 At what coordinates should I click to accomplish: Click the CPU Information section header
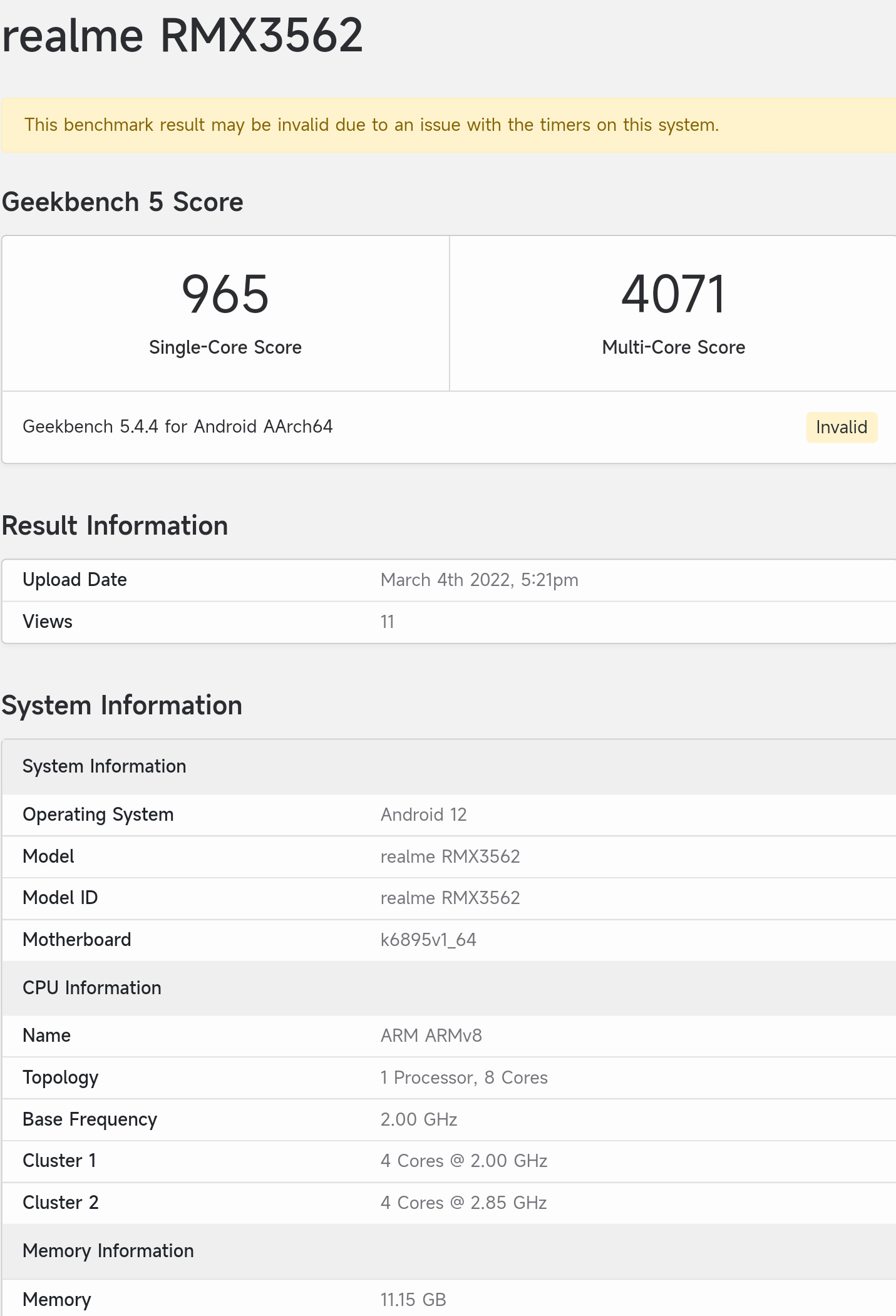92,988
